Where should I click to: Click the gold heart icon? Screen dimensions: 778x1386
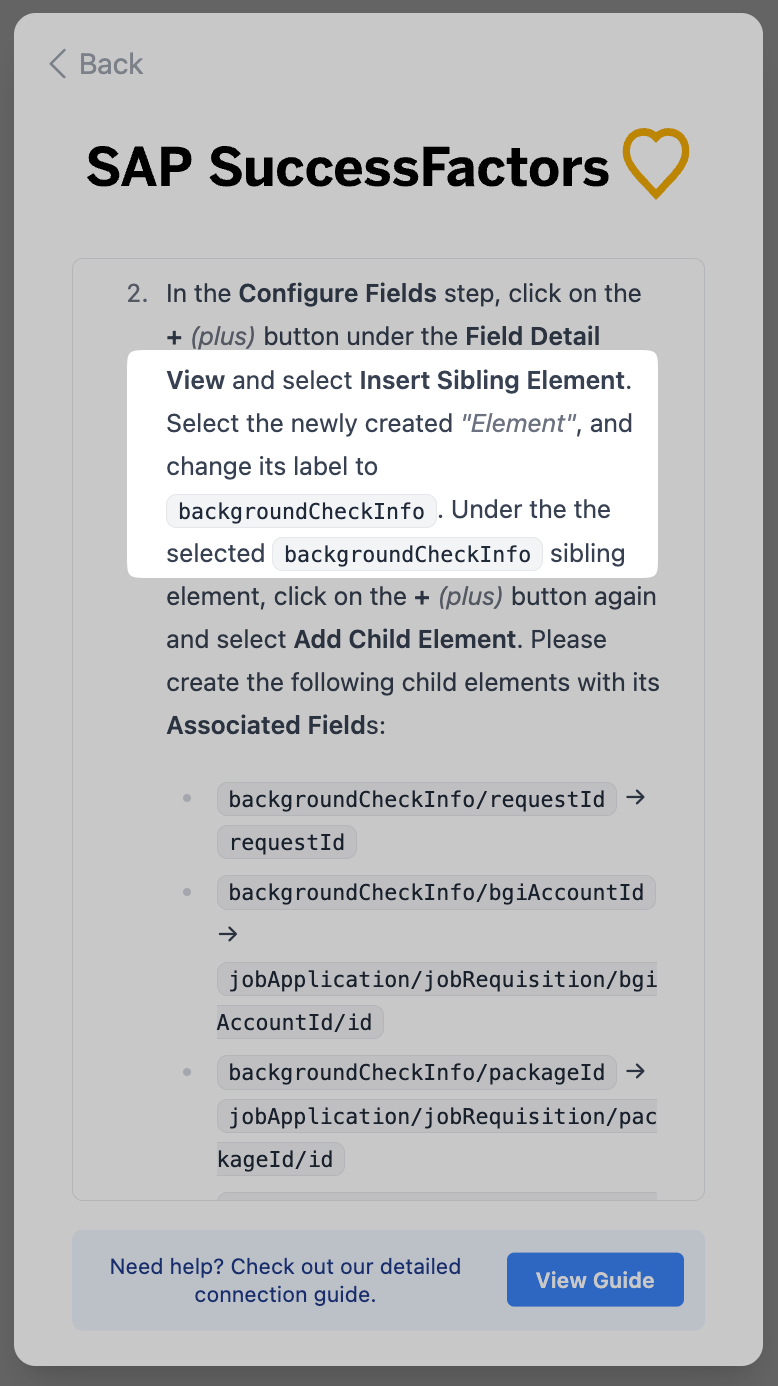point(656,163)
